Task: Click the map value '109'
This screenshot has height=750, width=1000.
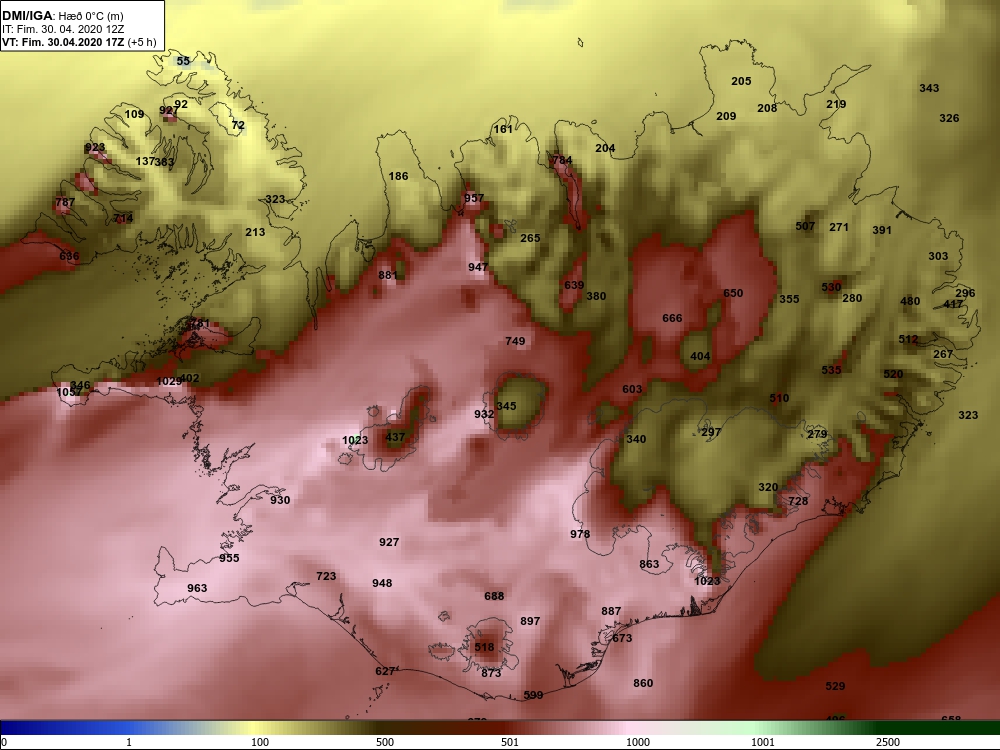Action: [134, 114]
